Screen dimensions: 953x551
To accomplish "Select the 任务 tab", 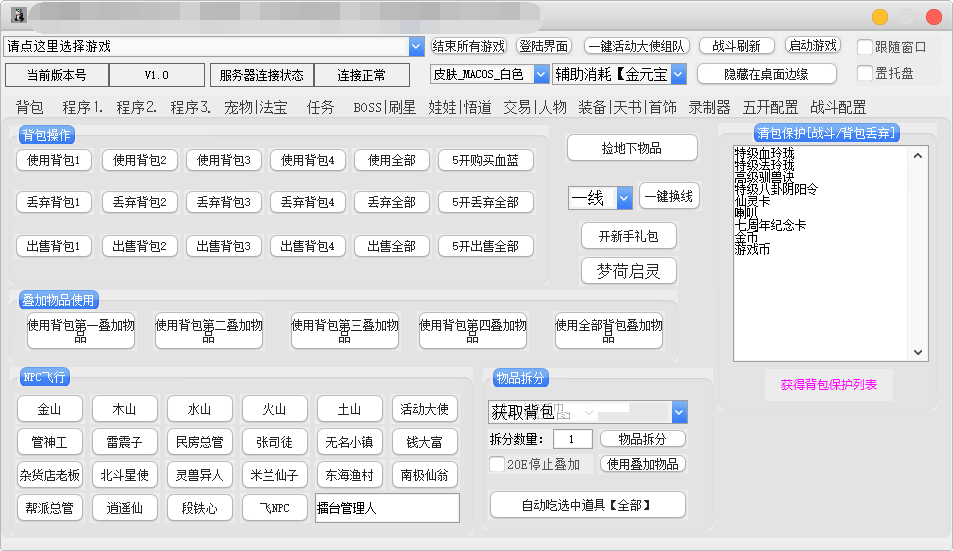I will pos(320,108).
